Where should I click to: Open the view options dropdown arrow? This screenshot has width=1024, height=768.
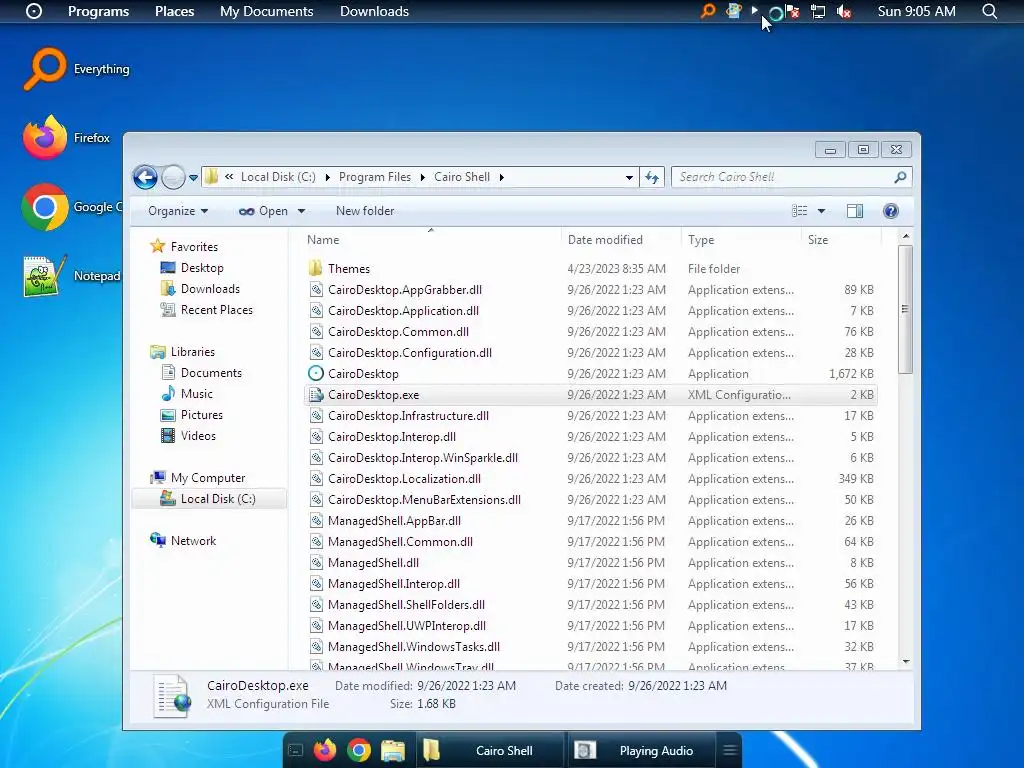pyautogui.click(x=822, y=211)
